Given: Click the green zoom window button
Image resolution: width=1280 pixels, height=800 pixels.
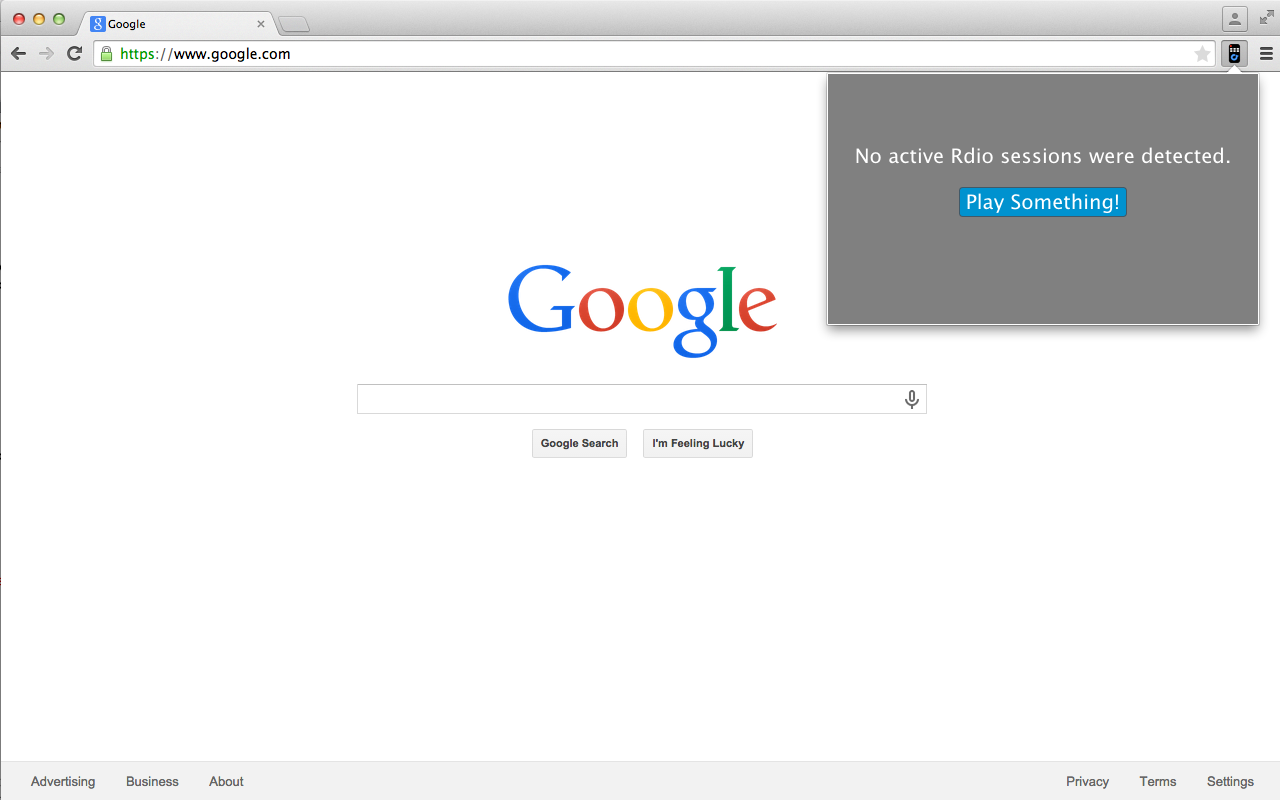Looking at the screenshot, I should point(59,19).
